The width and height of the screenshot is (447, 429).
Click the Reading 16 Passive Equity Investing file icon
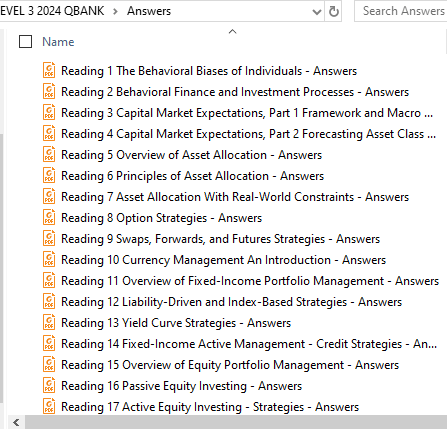[x=49, y=385]
